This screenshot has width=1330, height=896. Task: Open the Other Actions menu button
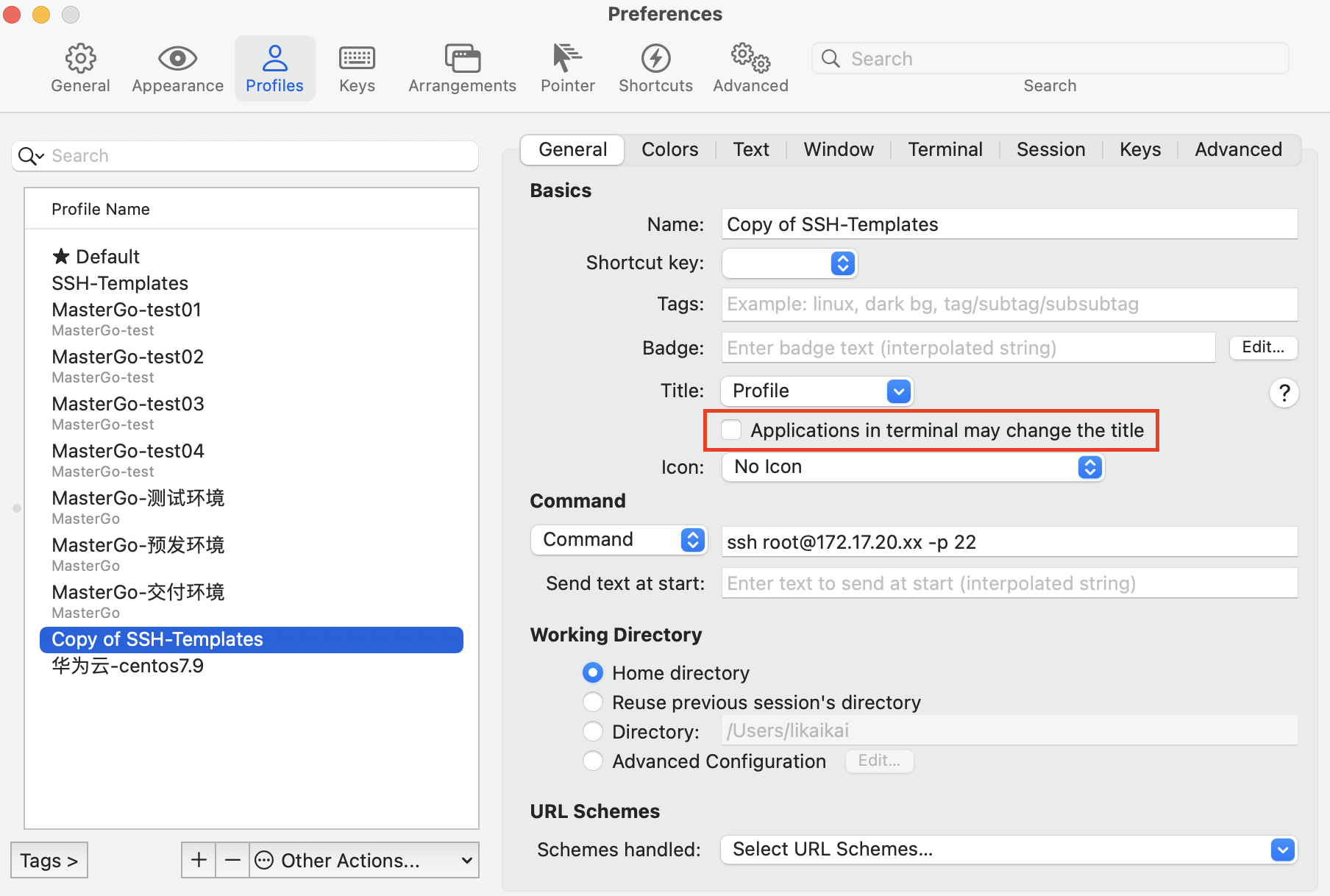pyautogui.click(x=363, y=860)
